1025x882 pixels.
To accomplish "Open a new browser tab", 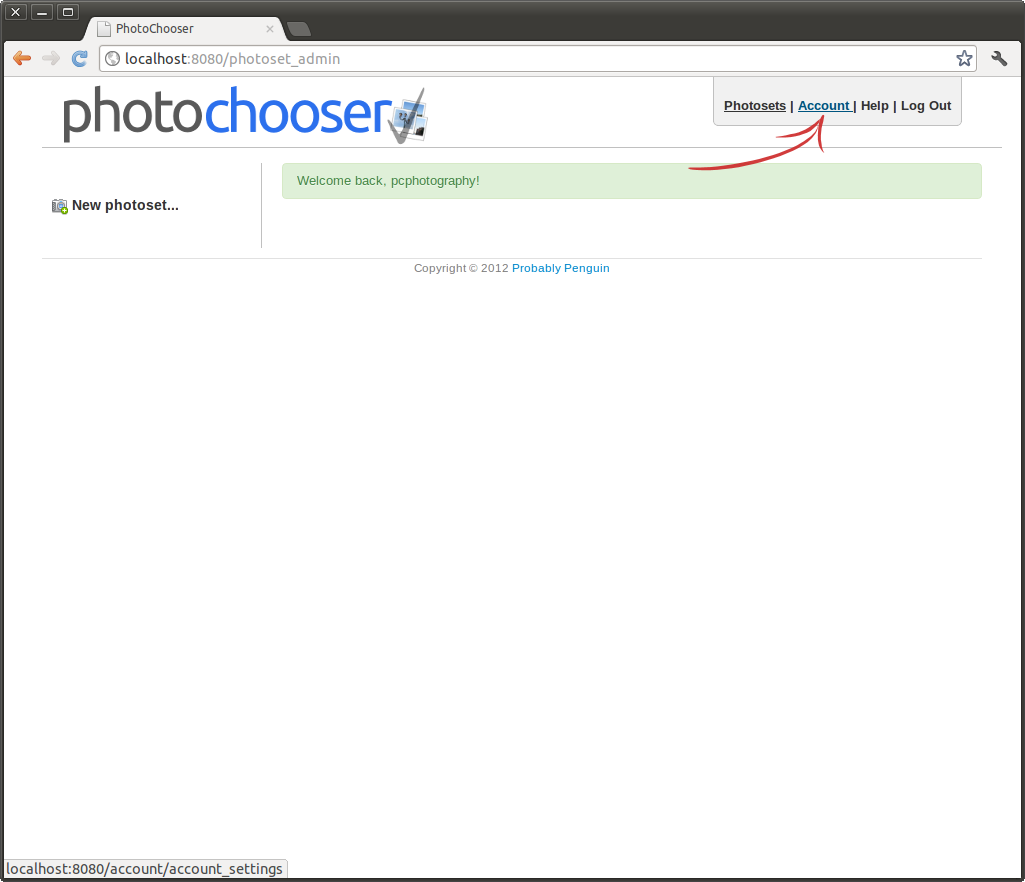I will click(299, 29).
